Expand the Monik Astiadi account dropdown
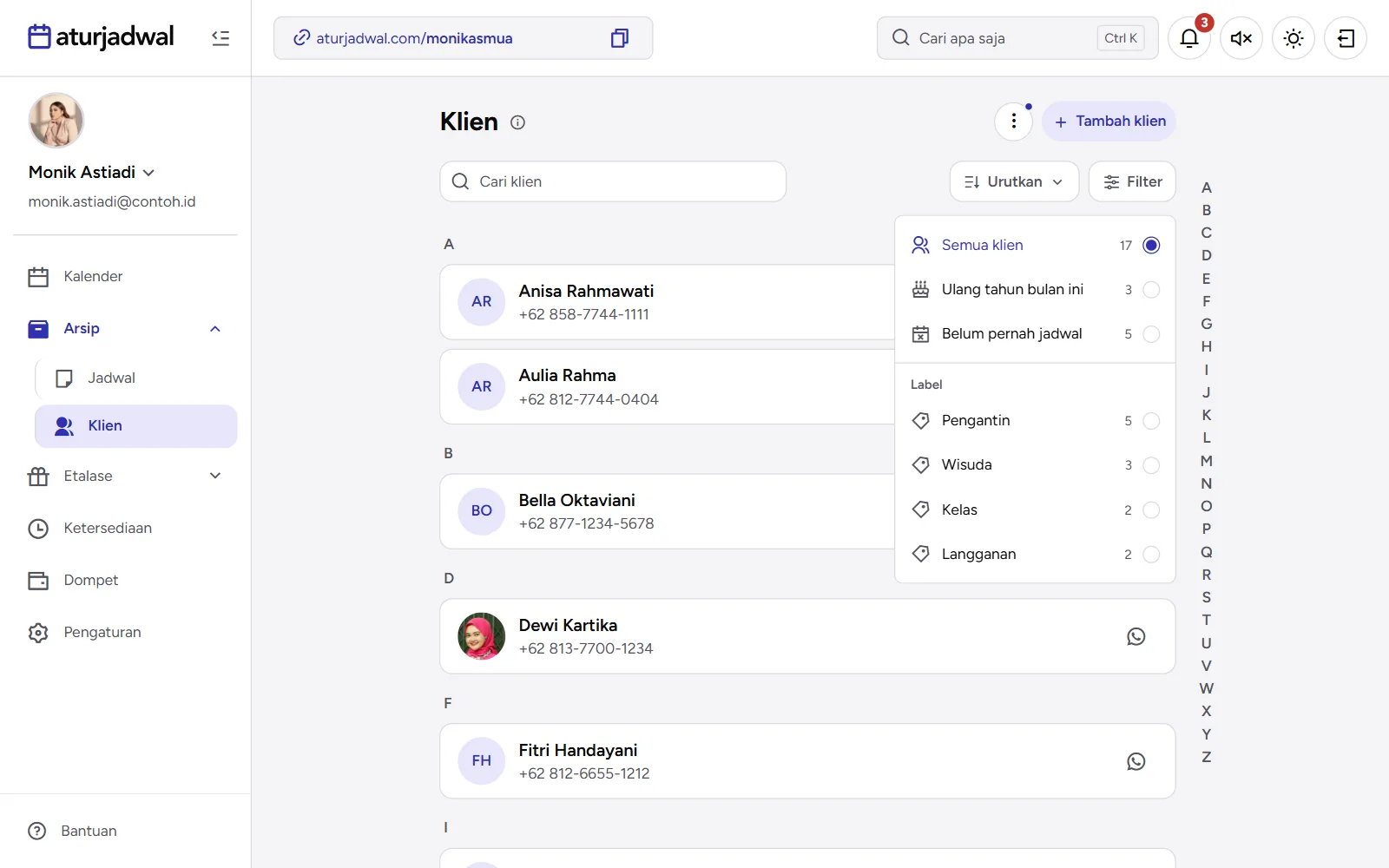1389x868 pixels. click(x=148, y=173)
